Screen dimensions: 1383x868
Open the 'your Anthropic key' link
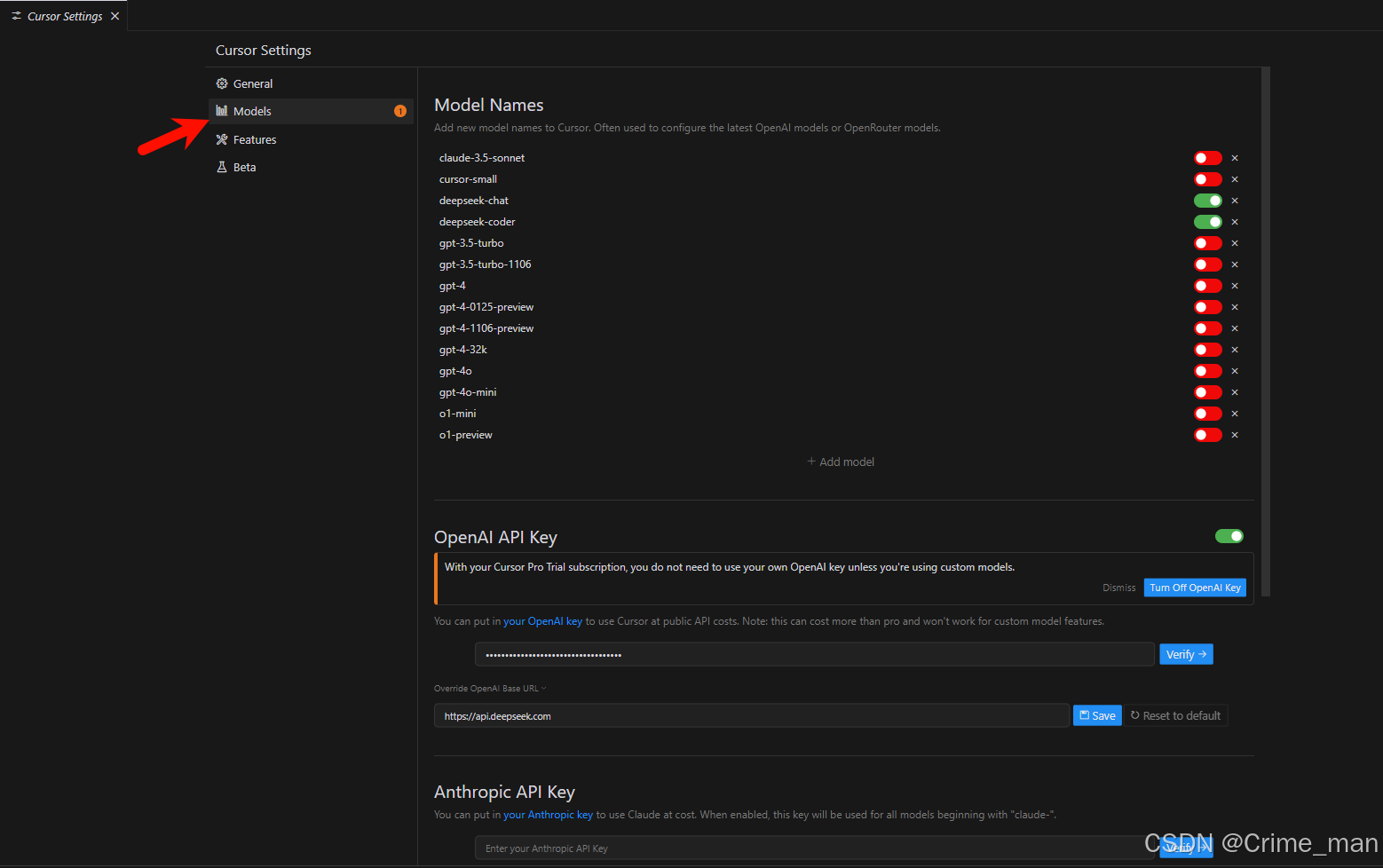click(548, 815)
